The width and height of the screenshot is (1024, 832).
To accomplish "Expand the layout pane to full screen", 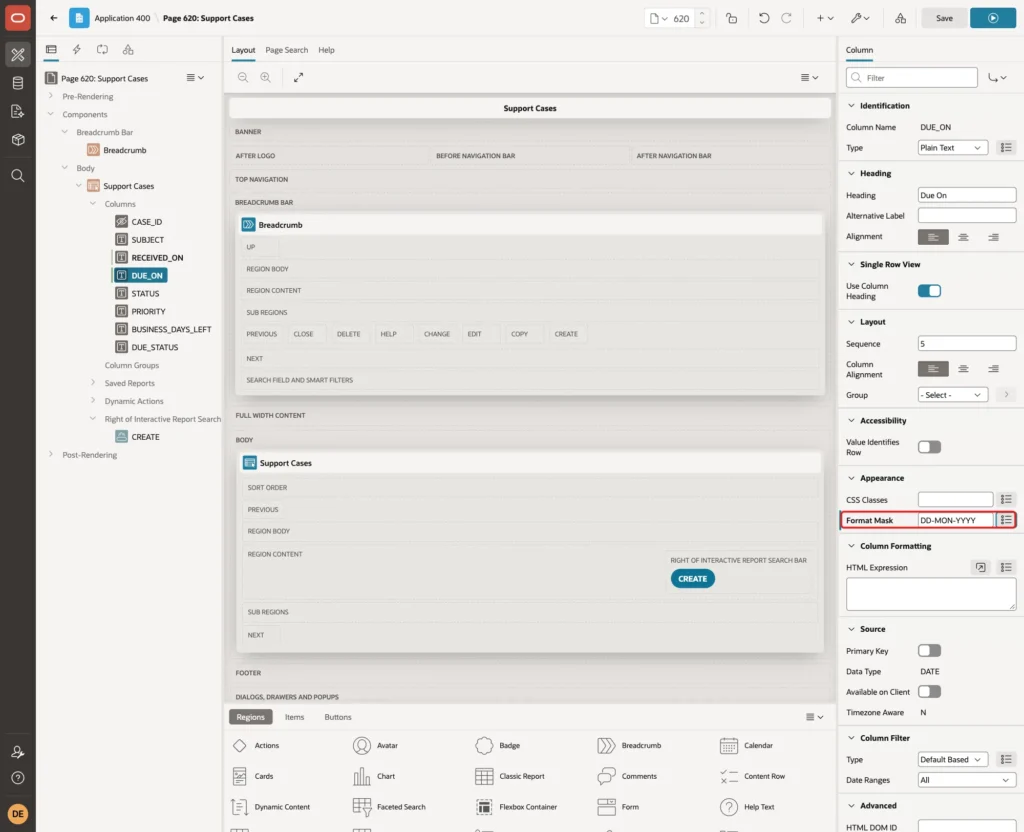I will [x=298, y=77].
